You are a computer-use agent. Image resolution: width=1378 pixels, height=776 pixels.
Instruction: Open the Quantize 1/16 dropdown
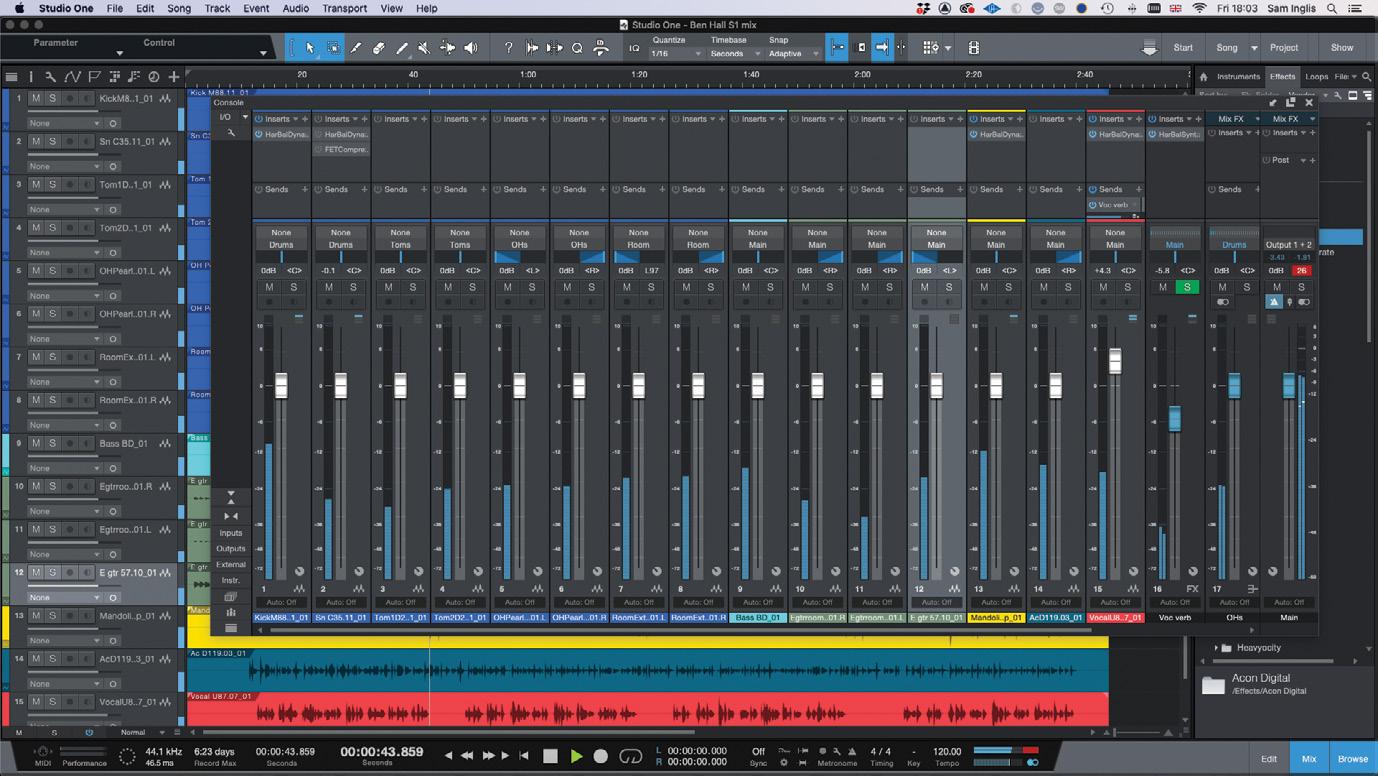[676, 54]
